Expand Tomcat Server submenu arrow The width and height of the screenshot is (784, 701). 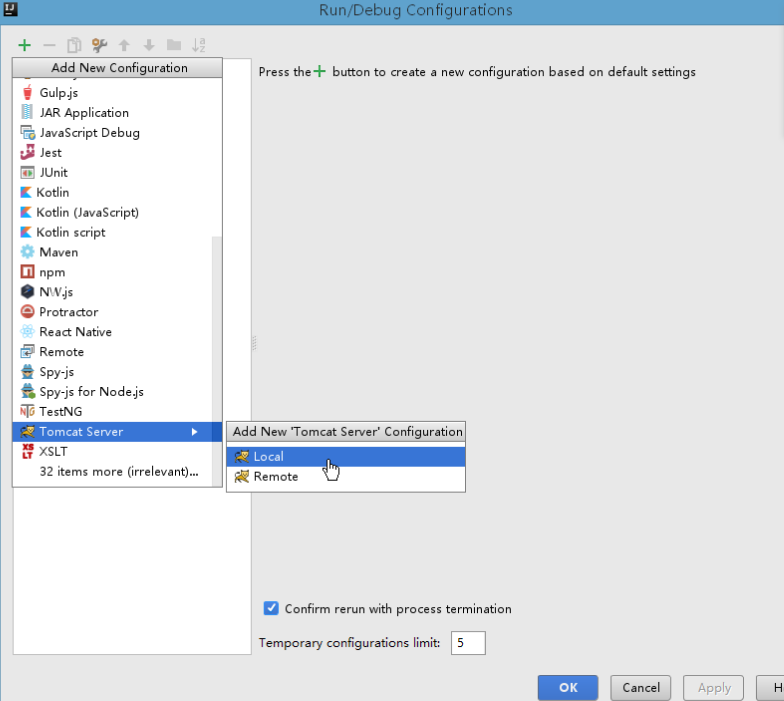click(x=194, y=432)
